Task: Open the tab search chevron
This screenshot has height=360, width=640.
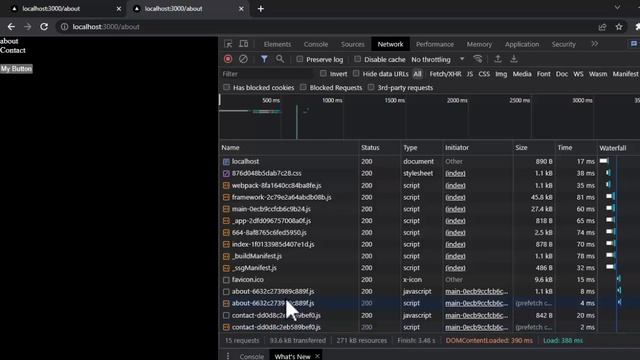Action: click(617, 7)
